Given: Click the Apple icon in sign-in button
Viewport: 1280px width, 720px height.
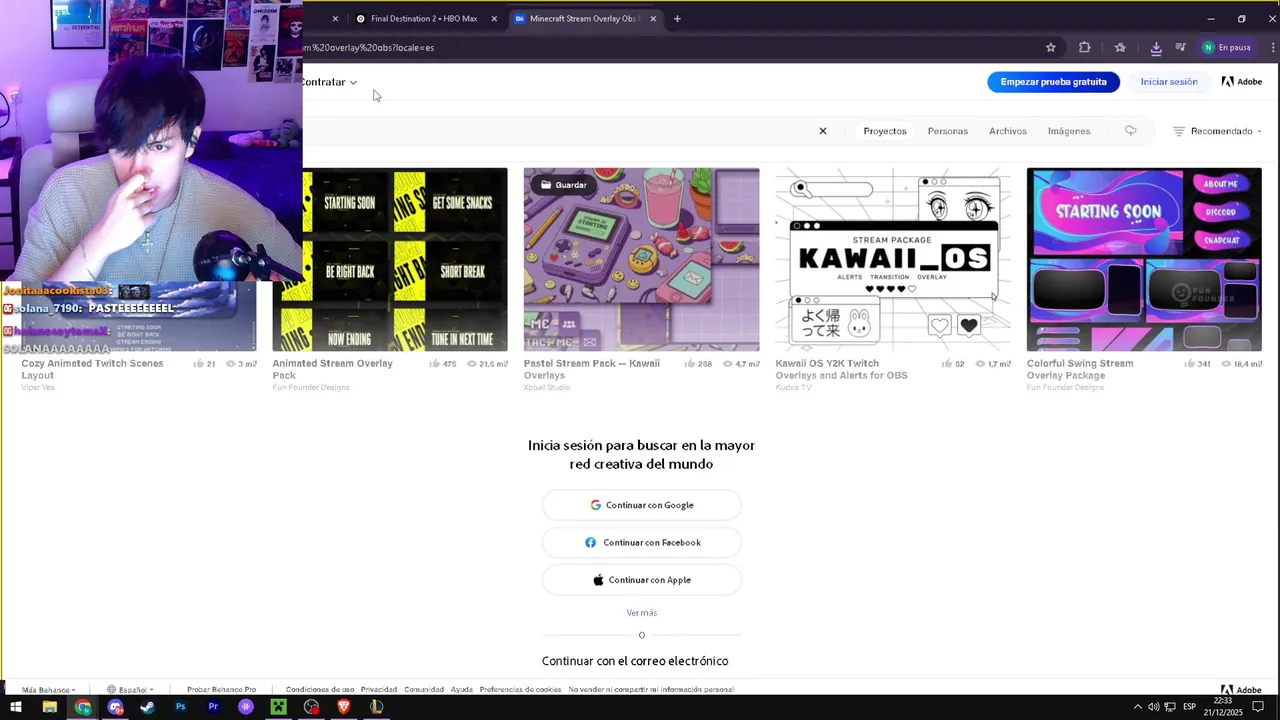Looking at the screenshot, I should pyautogui.click(x=598, y=580).
